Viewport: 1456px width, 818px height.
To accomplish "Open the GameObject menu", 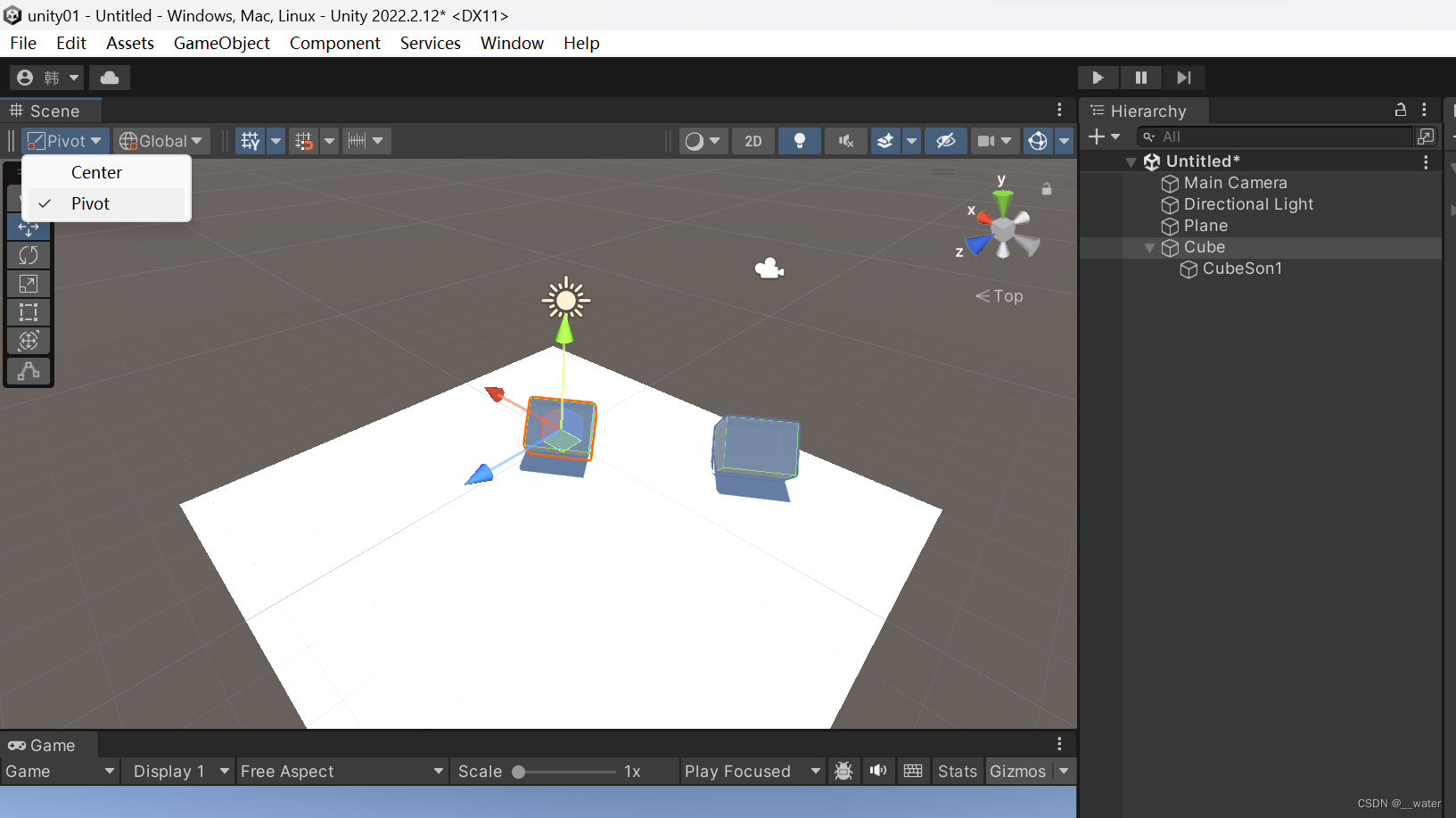I will [x=221, y=43].
